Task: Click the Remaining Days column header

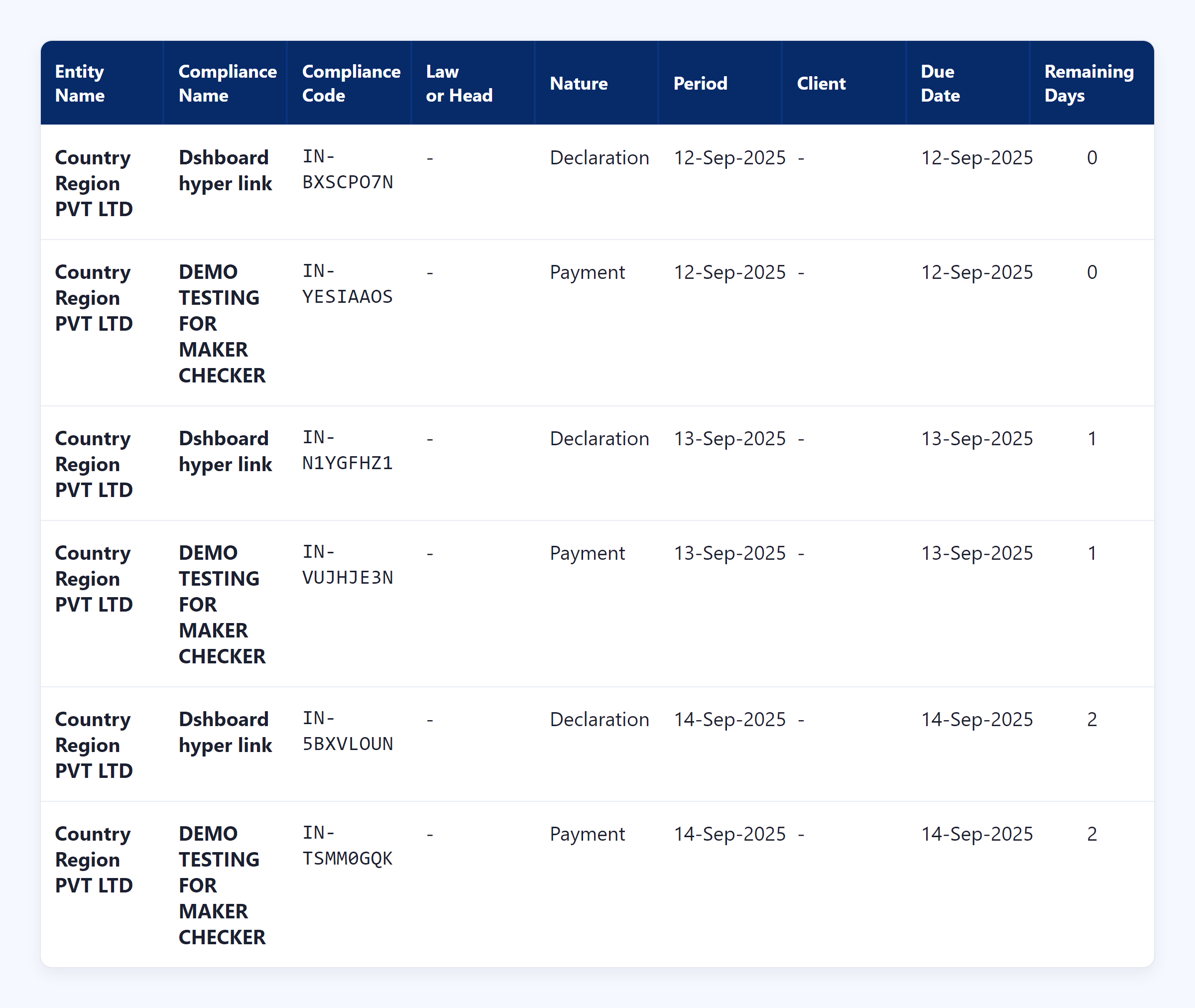Action: click(x=1088, y=84)
